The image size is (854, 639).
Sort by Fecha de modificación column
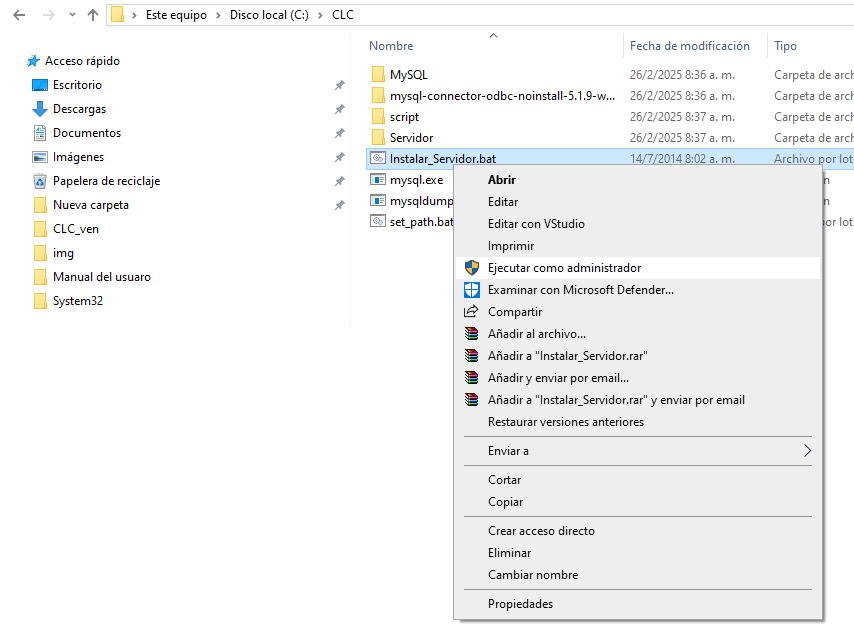[x=689, y=46]
